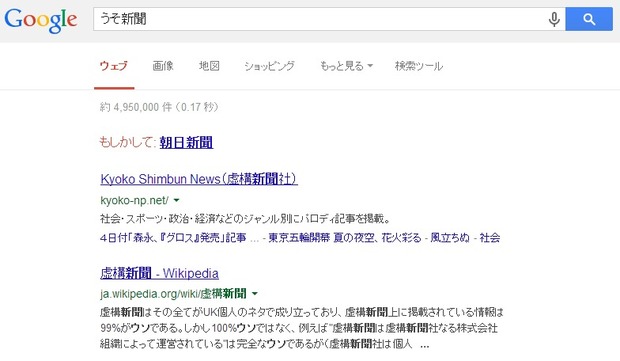Click the kyoko-np.net green URL text
The image size is (620, 361).
134,200
